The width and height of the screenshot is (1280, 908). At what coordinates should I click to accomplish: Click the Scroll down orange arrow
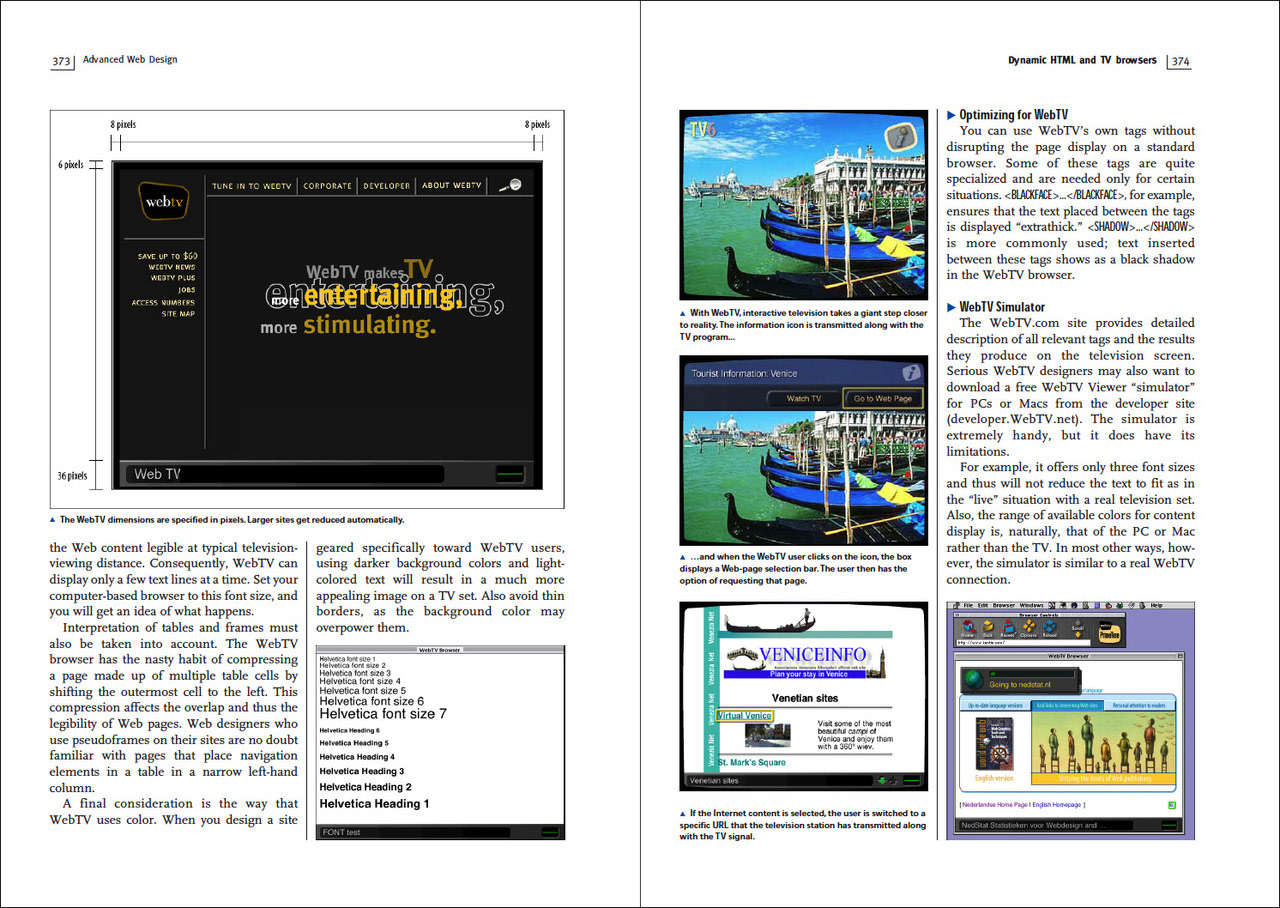pos(1078,635)
